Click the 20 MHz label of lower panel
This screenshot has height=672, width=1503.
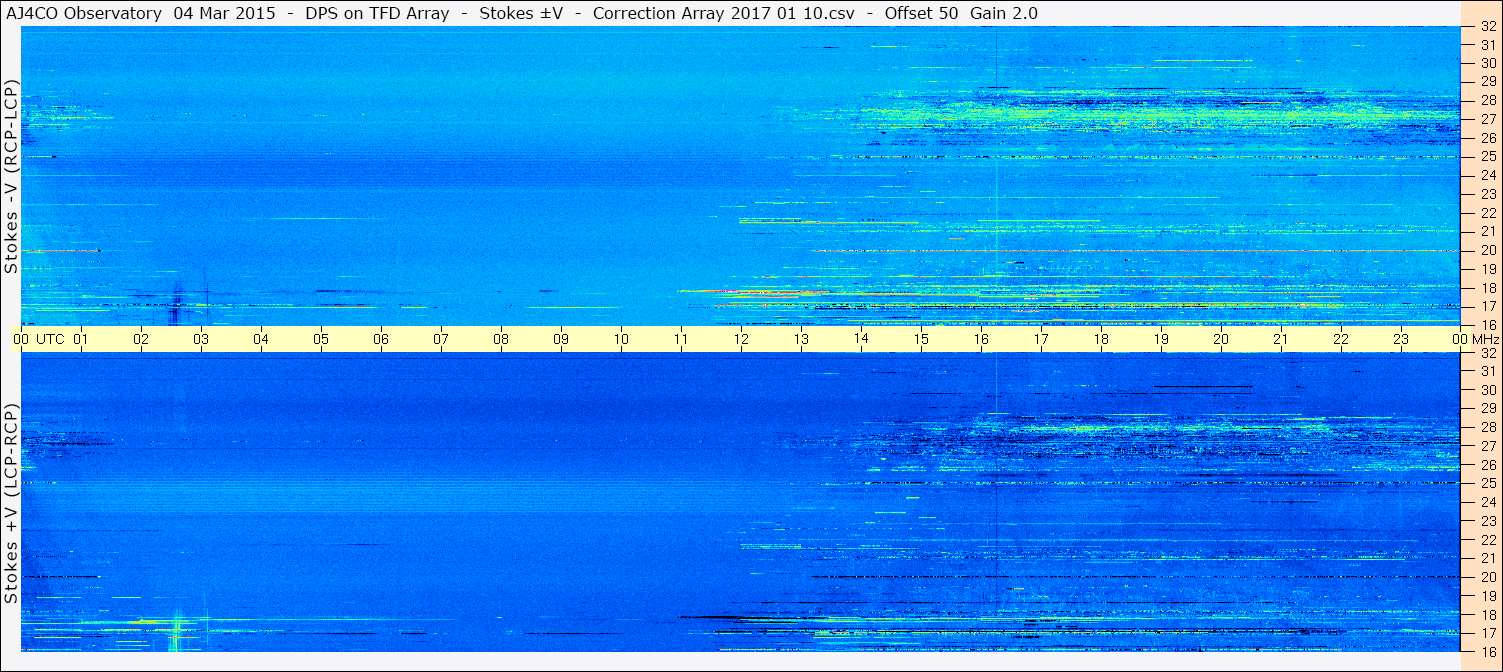1487,577
